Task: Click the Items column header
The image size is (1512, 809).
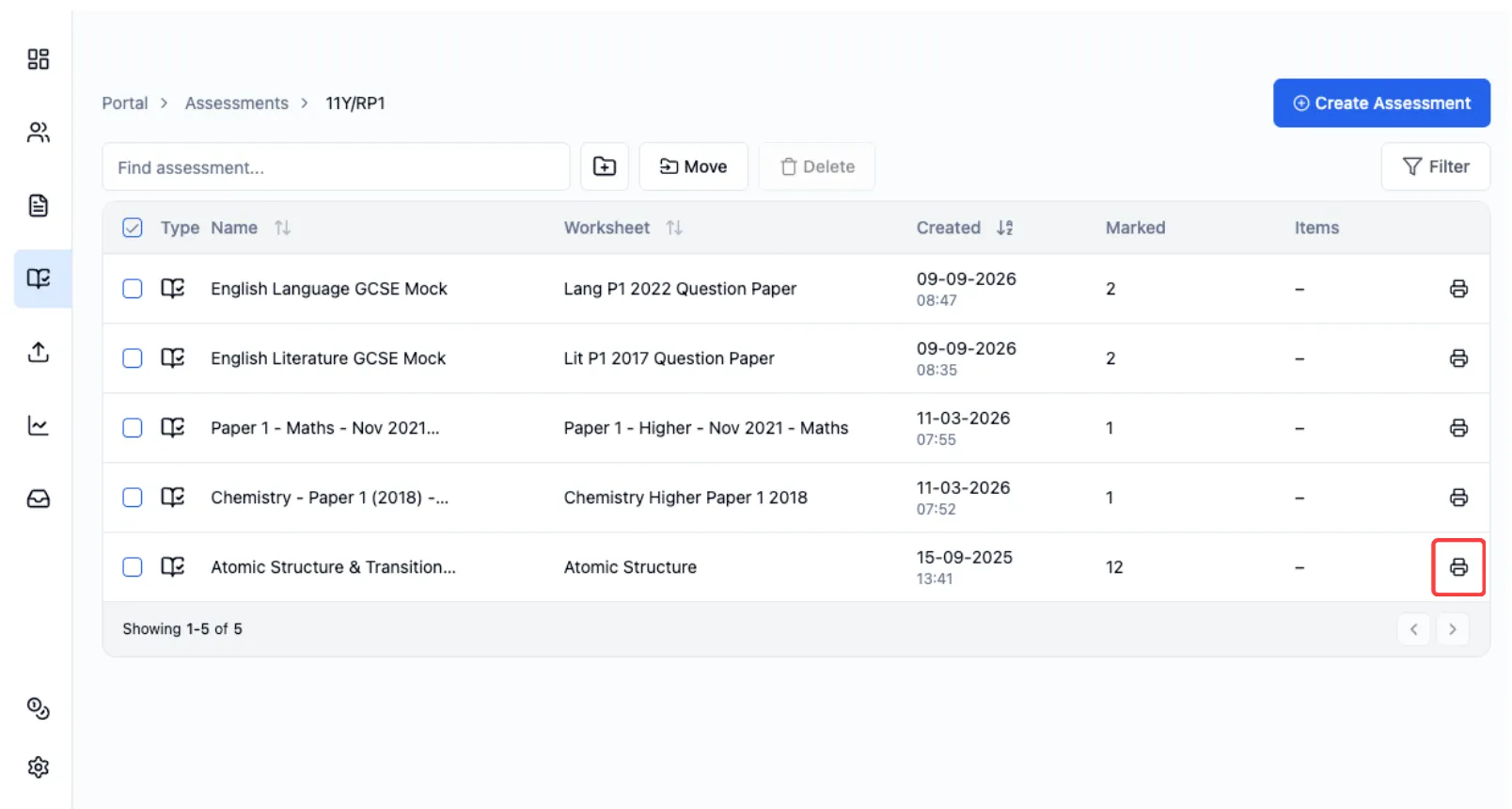Action: tap(1316, 228)
